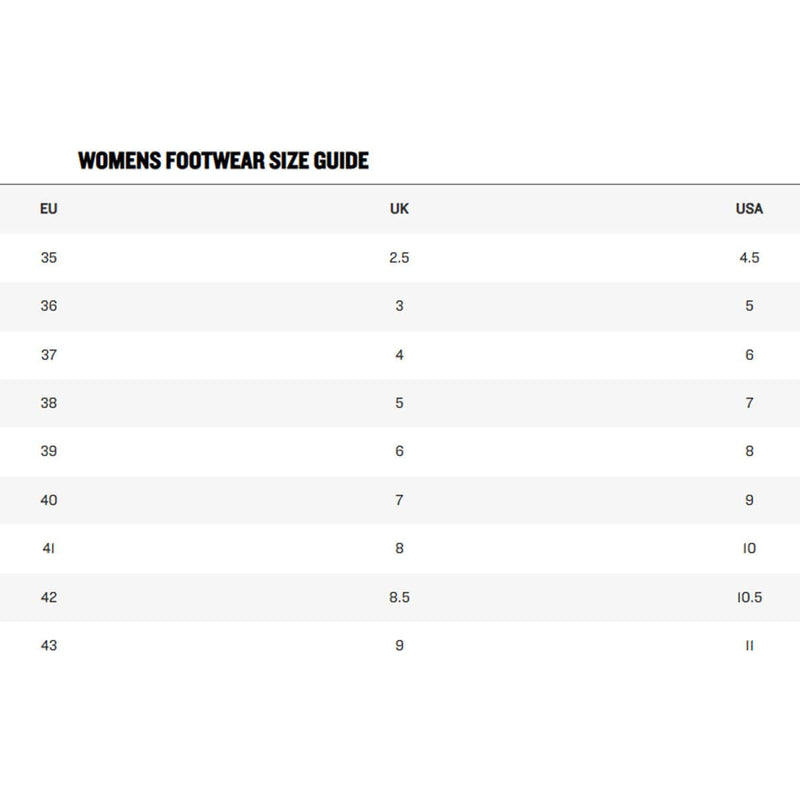The width and height of the screenshot is (800, 800).
Task: Select EU size 40 cell
Action: click(x=49, y=500)
